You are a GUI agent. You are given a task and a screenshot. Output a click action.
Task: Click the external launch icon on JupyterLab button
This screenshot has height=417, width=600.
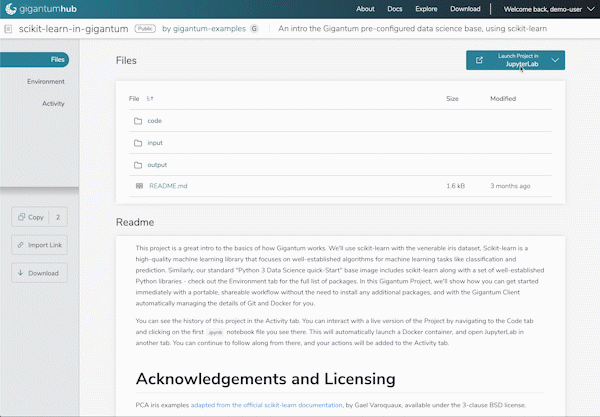[479, 60]
